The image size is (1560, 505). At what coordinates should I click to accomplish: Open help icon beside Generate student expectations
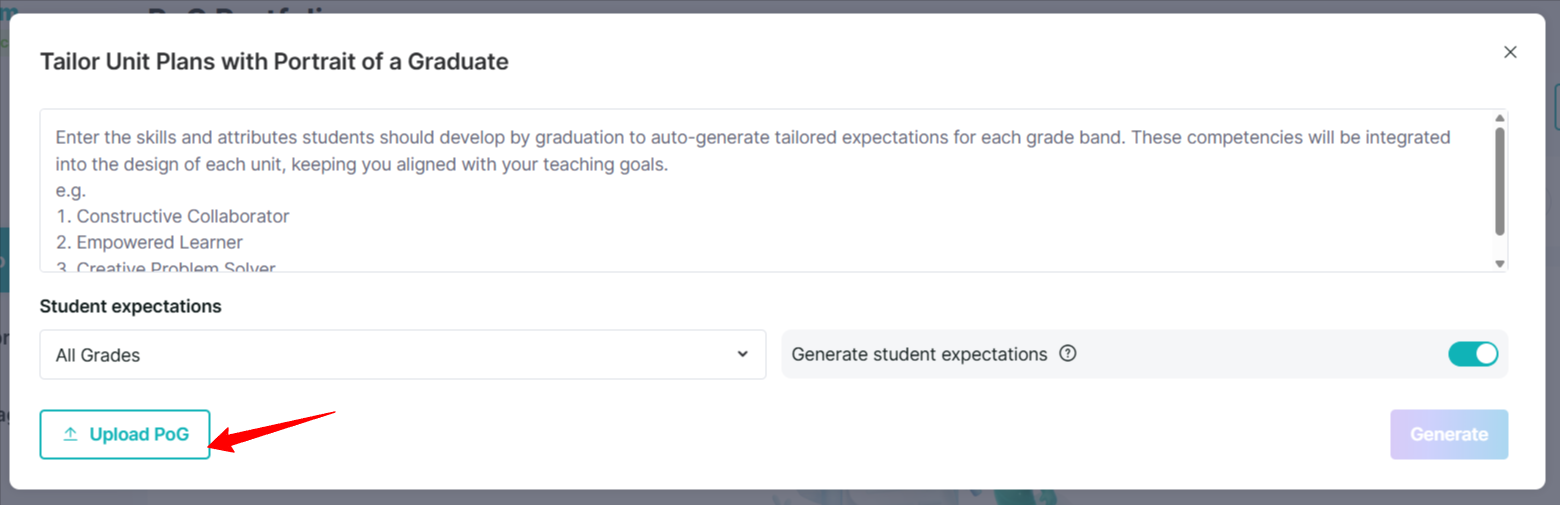pos(1068,354)
